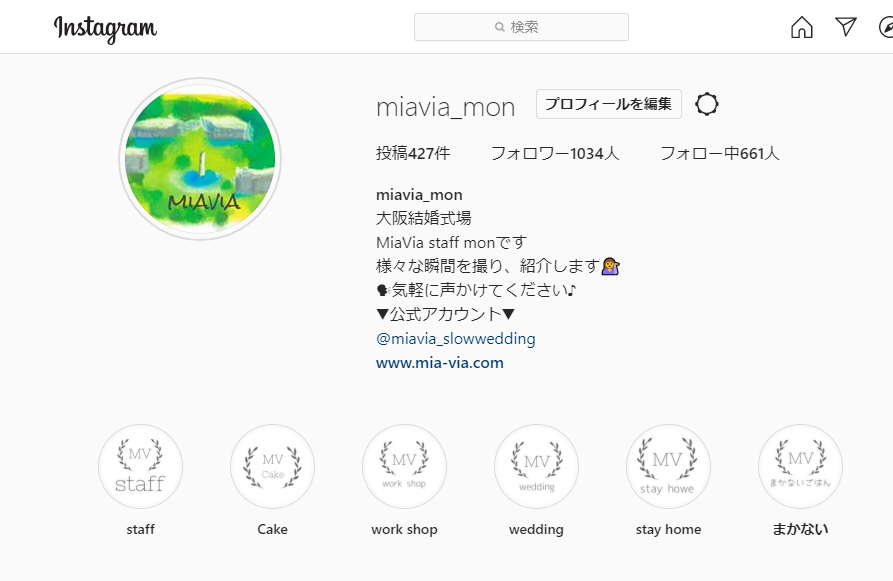
Task: Click the staff label under highlight
Action: point(140,529)
